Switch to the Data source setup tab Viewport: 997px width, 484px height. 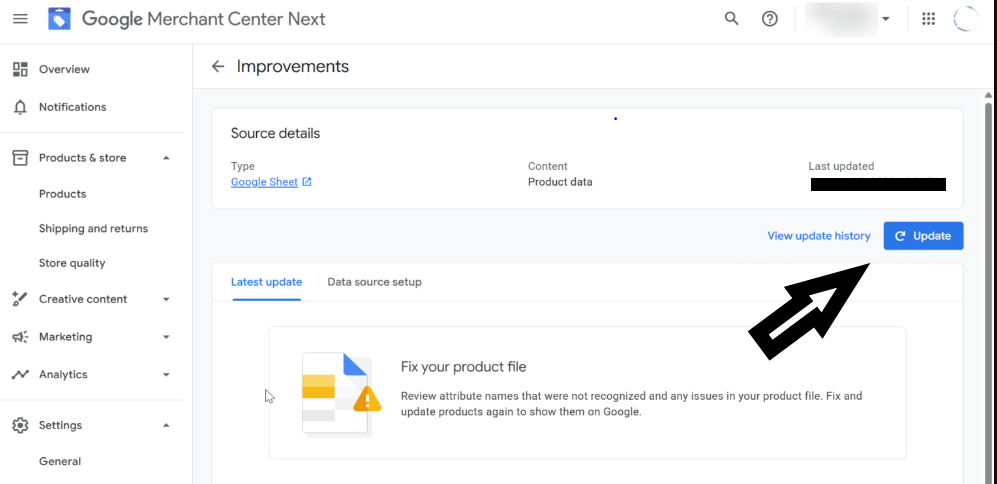[374, 282]
